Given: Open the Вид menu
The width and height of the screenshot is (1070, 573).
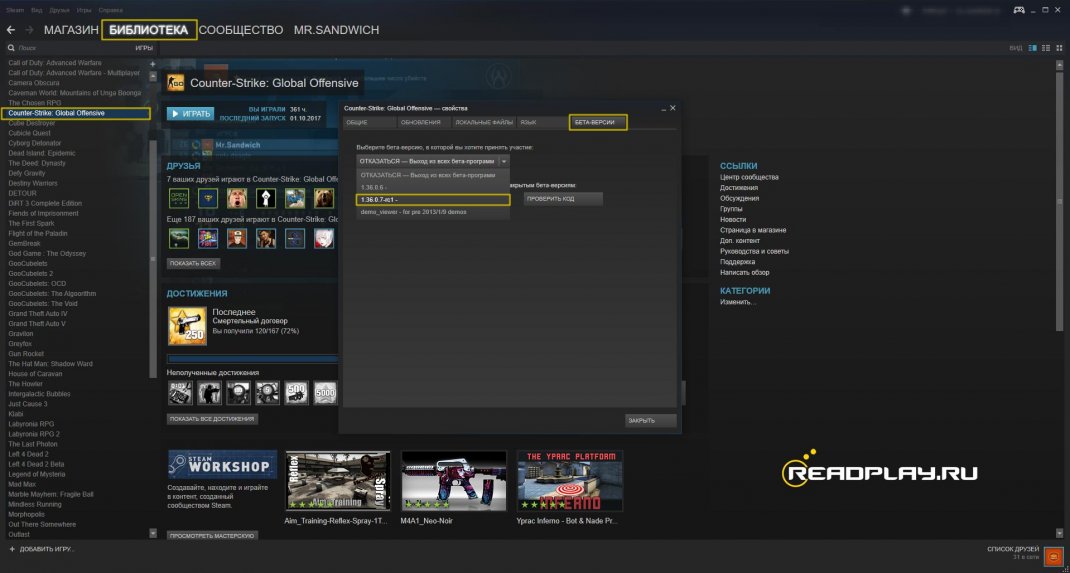Looking at the screenshot, I should pyautogui.click(x=37, y=11).
